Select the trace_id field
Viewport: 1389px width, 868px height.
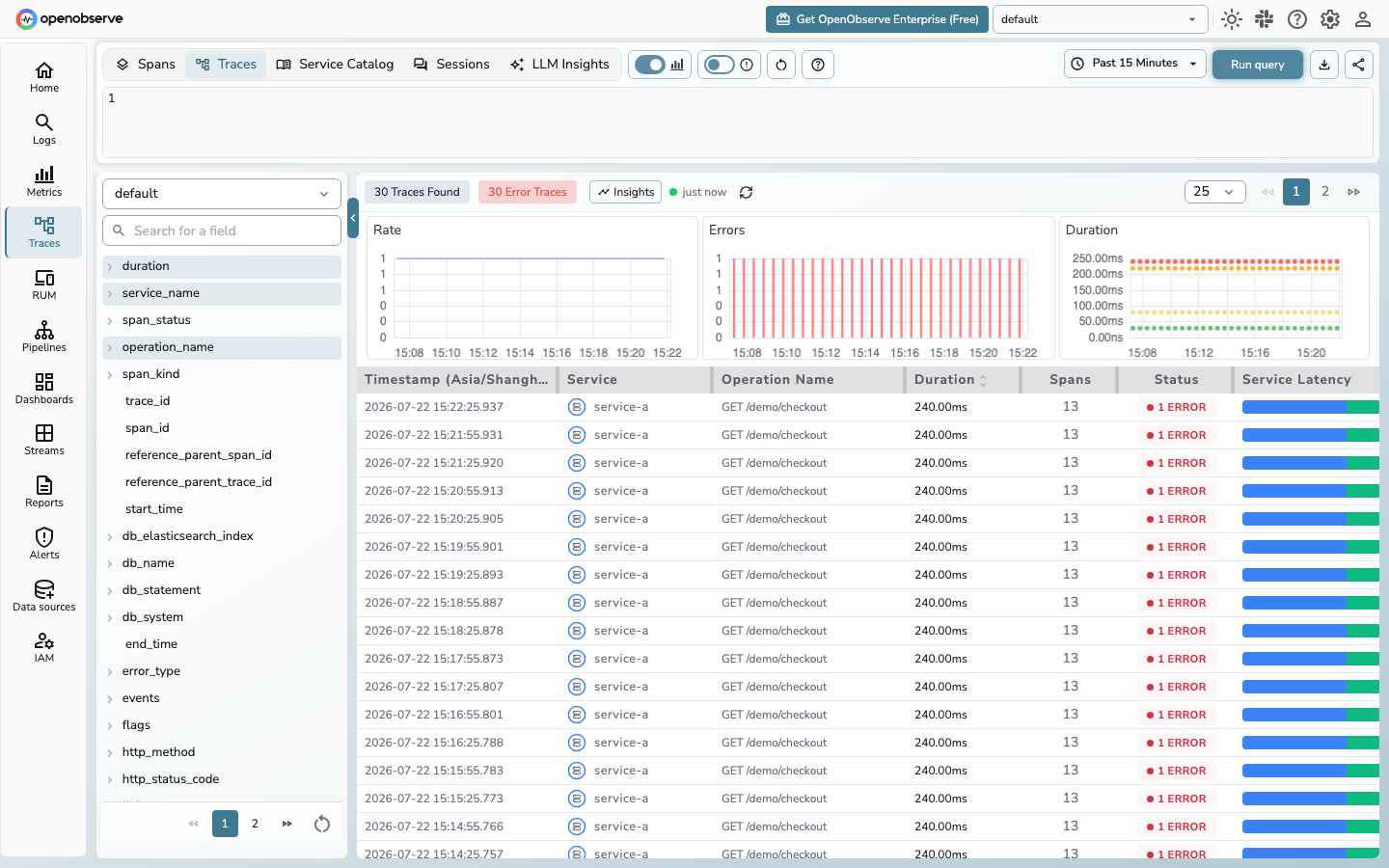(x=148, y=401)
